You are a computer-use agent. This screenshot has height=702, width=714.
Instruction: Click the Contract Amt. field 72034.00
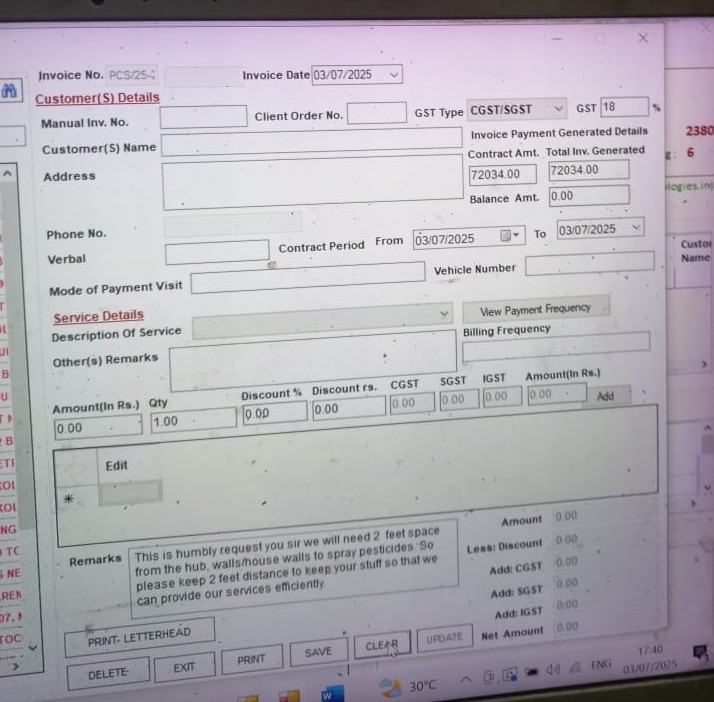(x=503, y=175)
